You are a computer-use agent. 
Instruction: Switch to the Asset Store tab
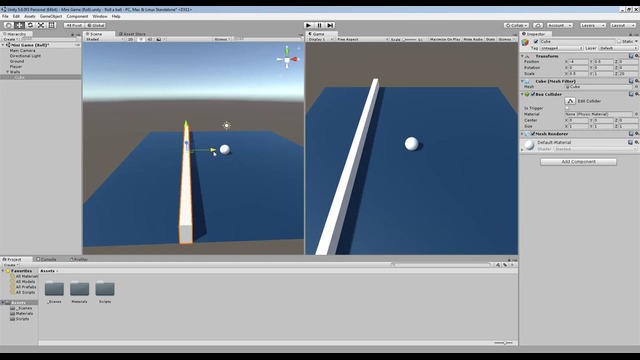click(x=132, y=34)
